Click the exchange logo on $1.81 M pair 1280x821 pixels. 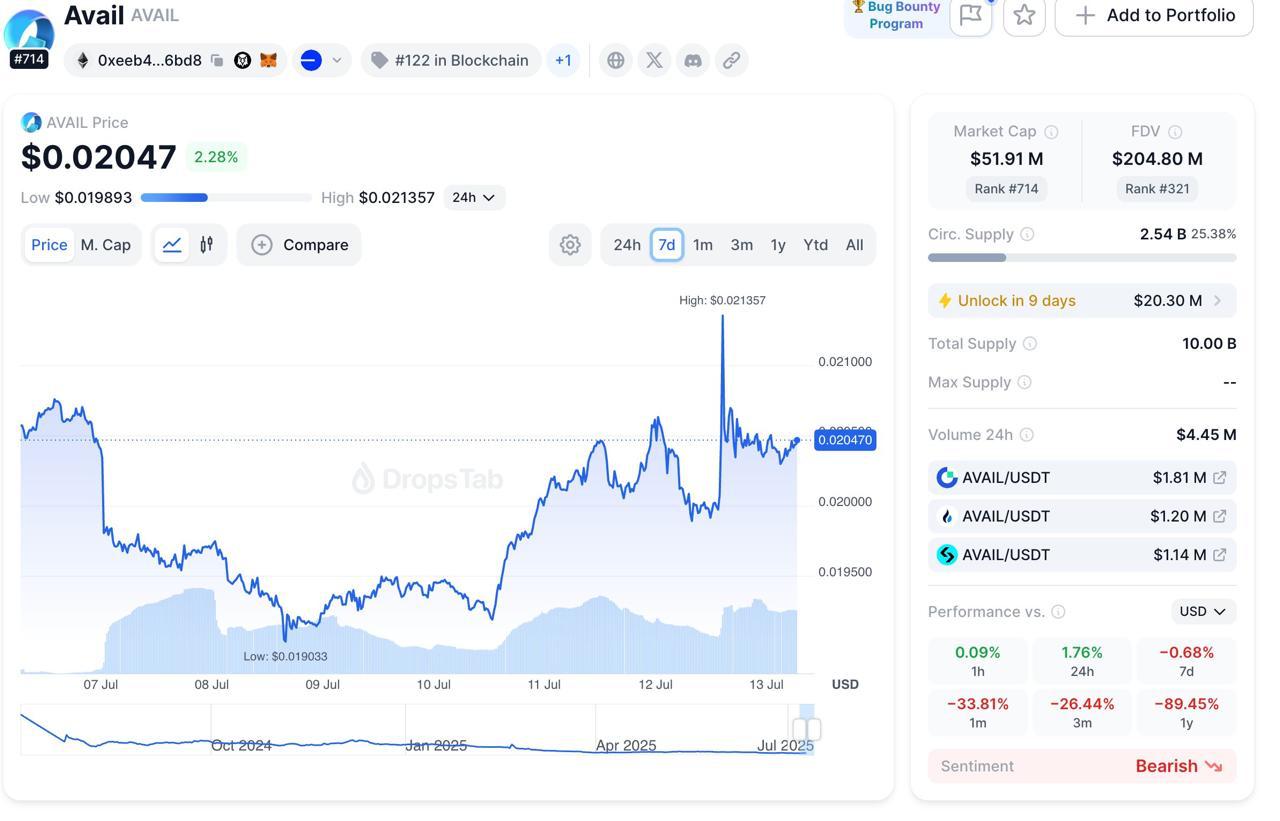click(946, 478)
